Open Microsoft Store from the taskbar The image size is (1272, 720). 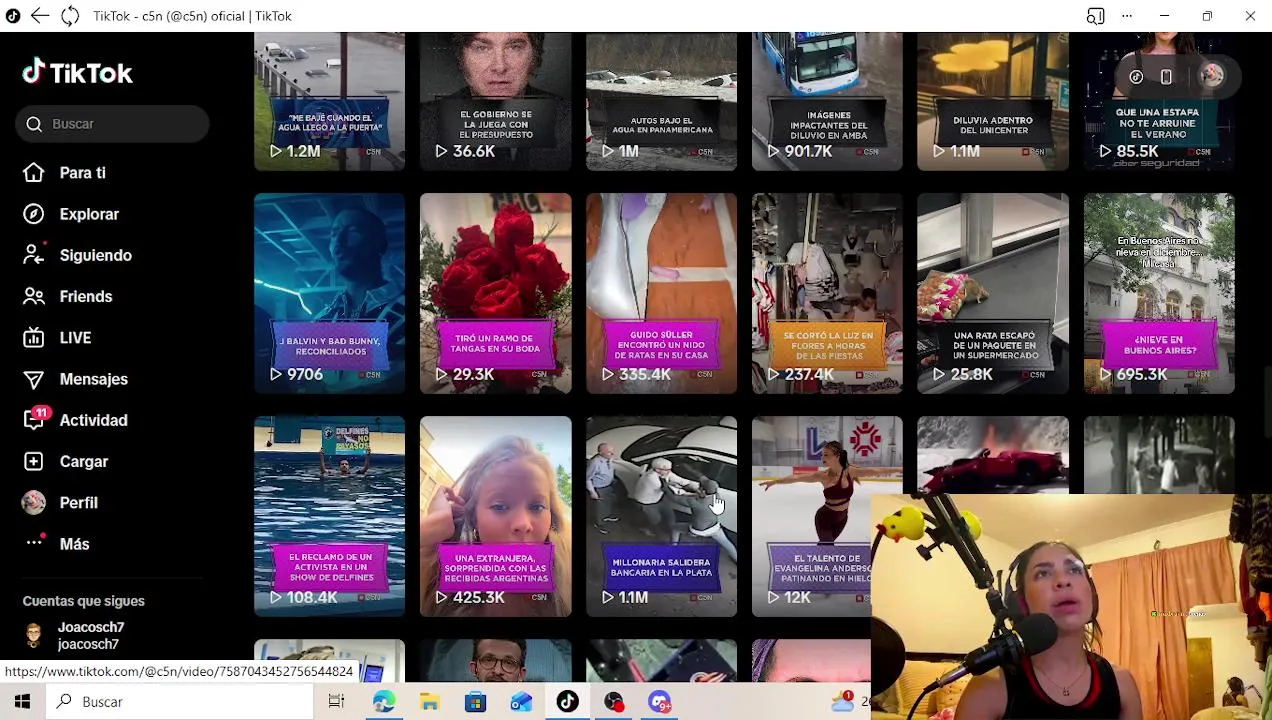[x=475, y=702]
